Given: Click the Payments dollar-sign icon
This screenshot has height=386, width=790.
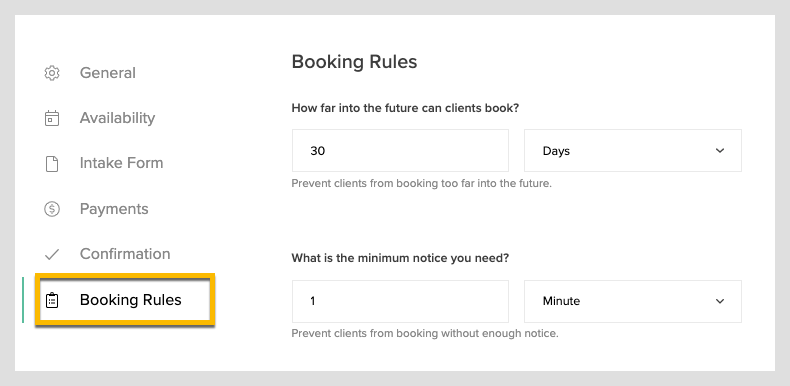Looking at the screenshot, I should pyautogui.click(x=52, y=209).
